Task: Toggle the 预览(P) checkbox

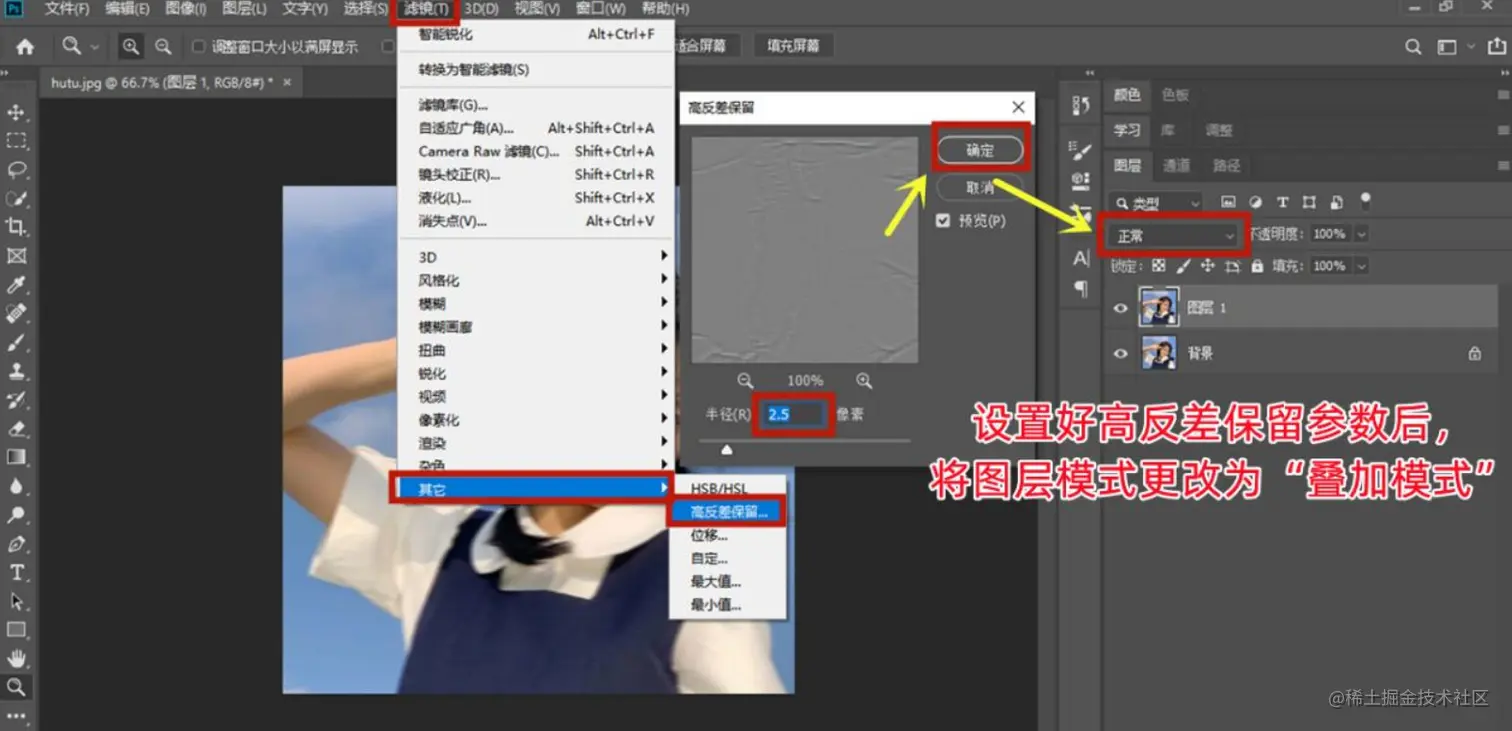Action: [x=942, y=221]
